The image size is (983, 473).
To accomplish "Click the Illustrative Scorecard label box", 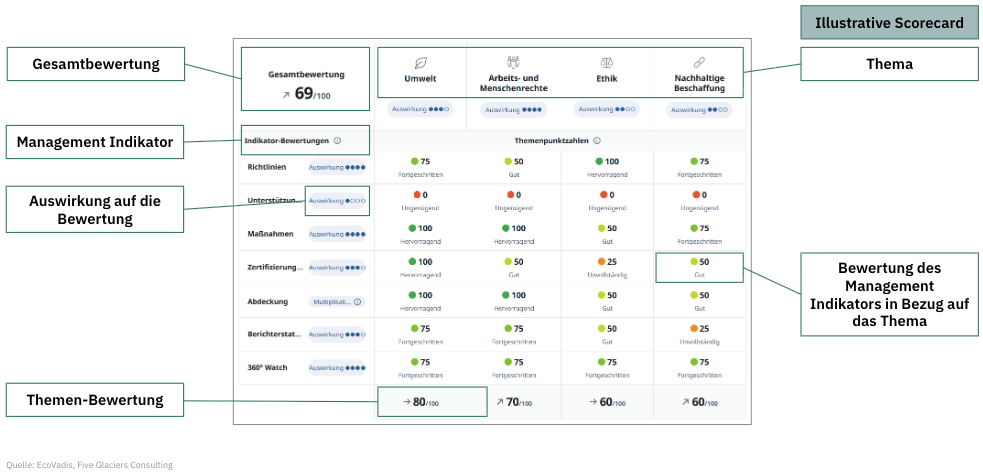I will pos(889,23).
